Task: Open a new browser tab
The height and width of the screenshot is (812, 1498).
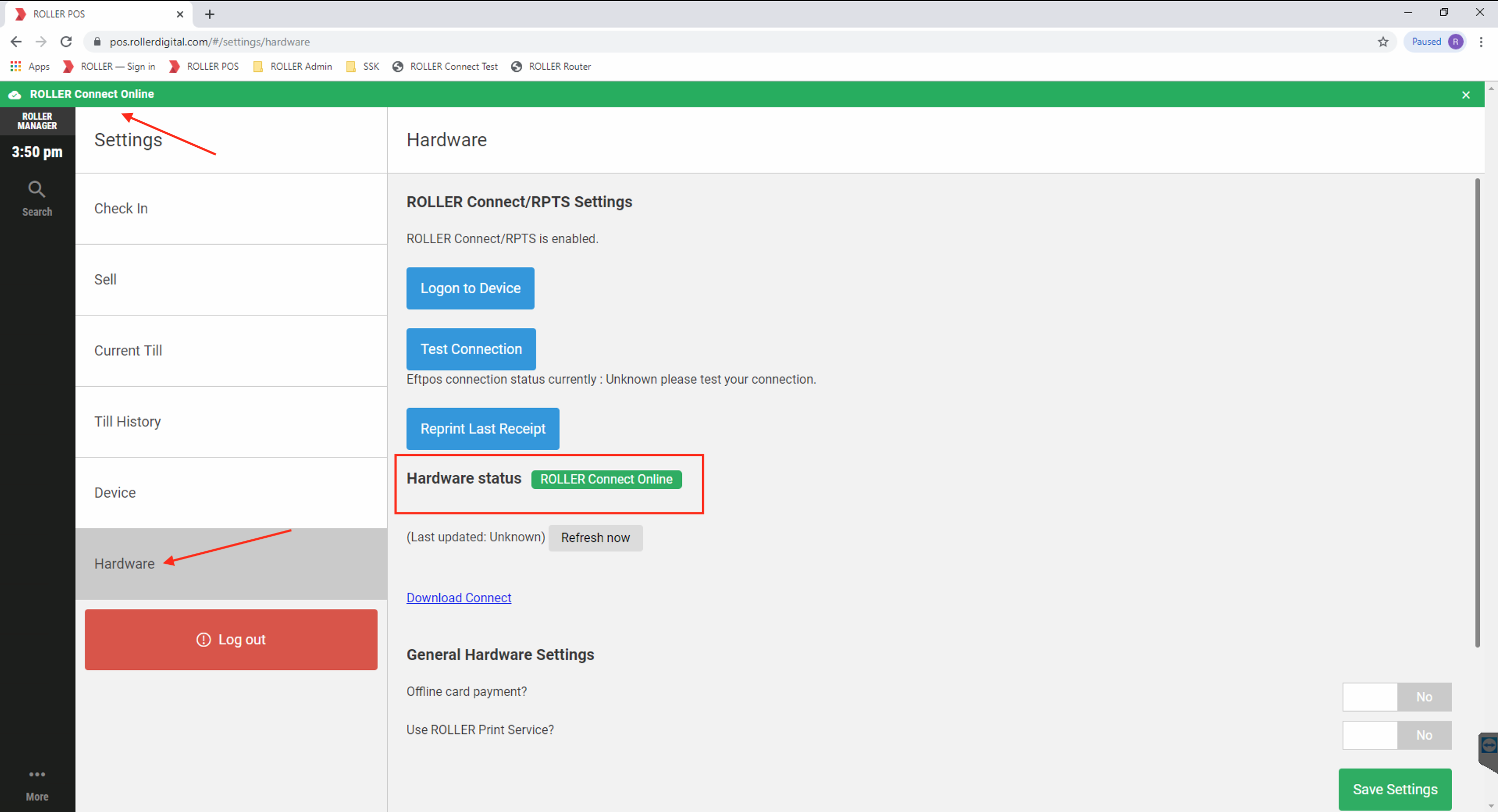Action: [210, 14]
